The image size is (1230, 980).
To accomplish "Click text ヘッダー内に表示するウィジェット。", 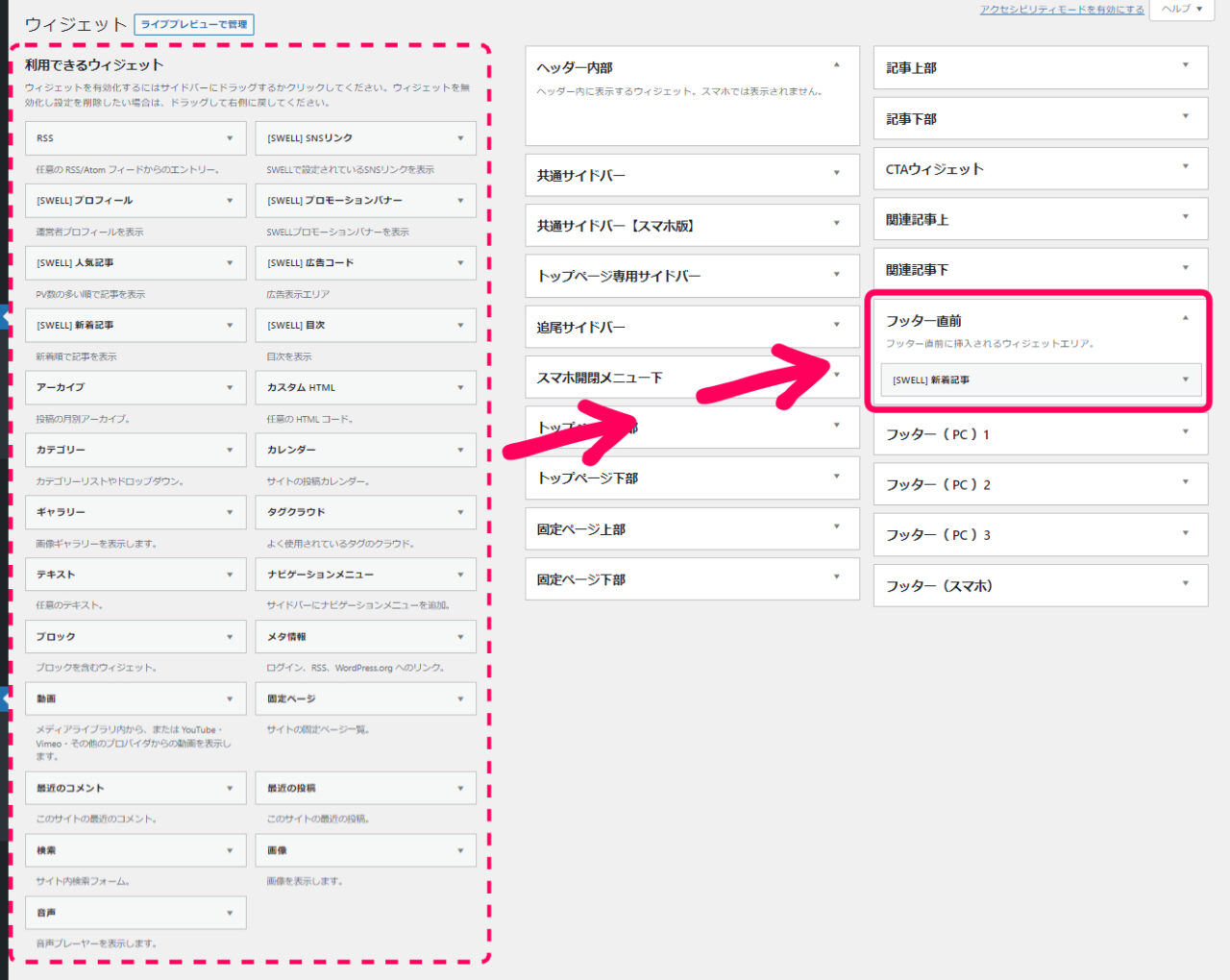I will pos(615,92).
